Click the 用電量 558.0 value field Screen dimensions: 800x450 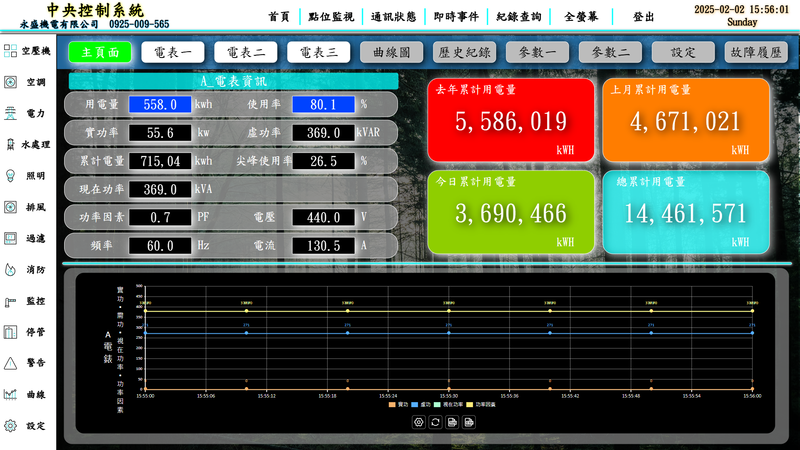click(x=160, y=105)
